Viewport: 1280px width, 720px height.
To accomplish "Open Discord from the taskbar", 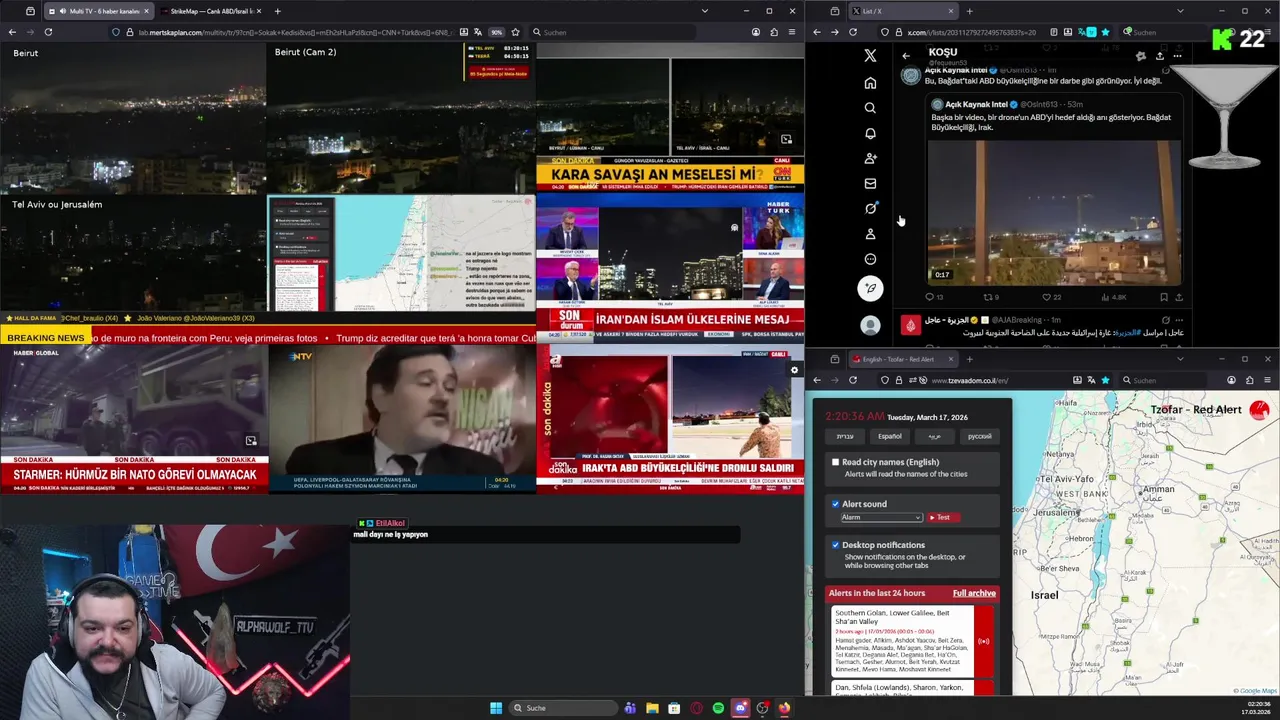I will click(740, 708).
